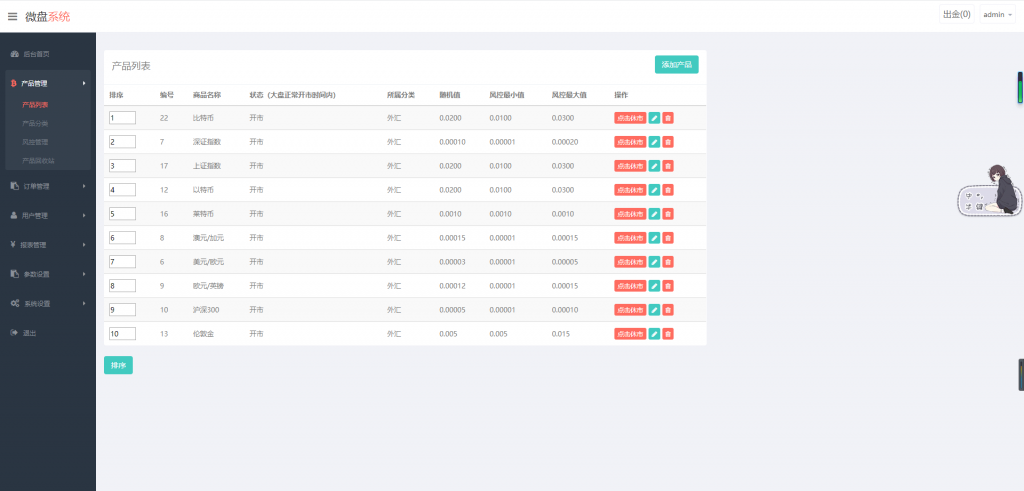Edit the 深证指数 row via pencil icon

click(654, 142)
